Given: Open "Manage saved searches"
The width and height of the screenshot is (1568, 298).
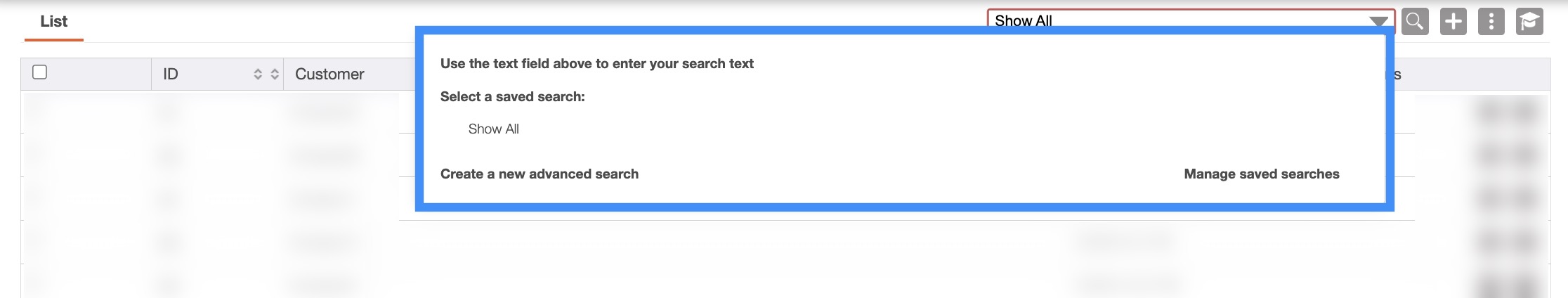Looking at the screenshot, I should pos(1261,174).
